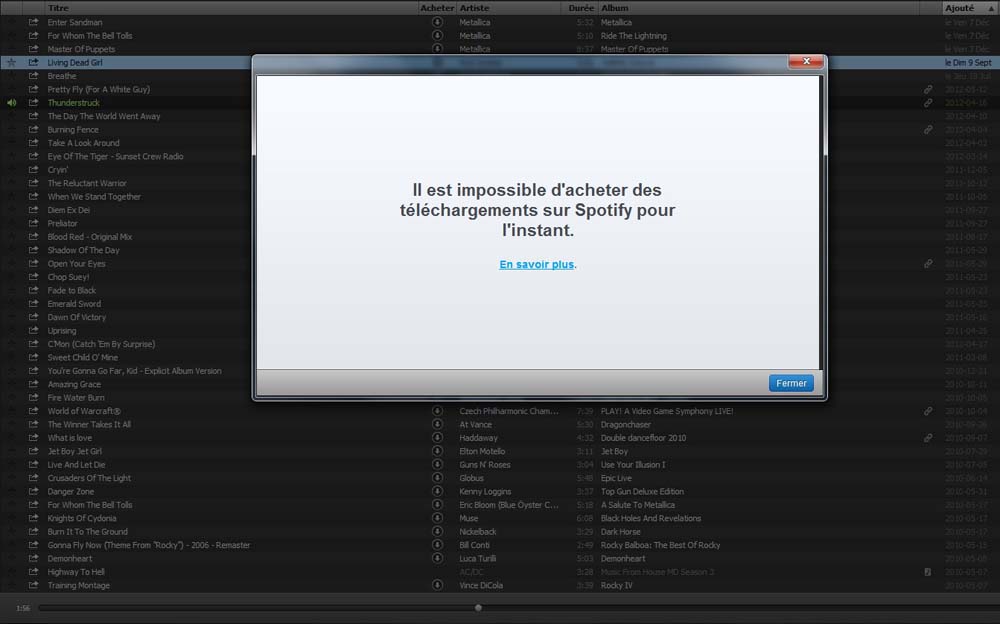Viewport: 1000px width, 624px height.
Task: Click the buy icon for Demonheart
Action: click(438, 558)
